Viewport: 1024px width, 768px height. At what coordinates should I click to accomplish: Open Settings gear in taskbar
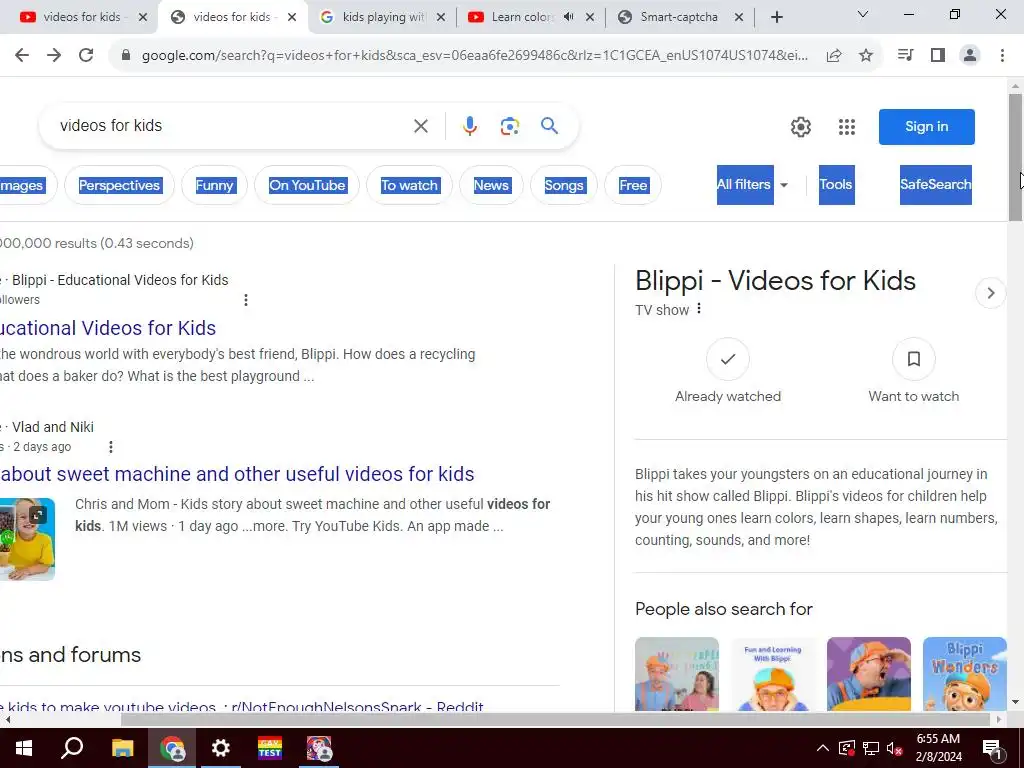[x=221, y=748]
